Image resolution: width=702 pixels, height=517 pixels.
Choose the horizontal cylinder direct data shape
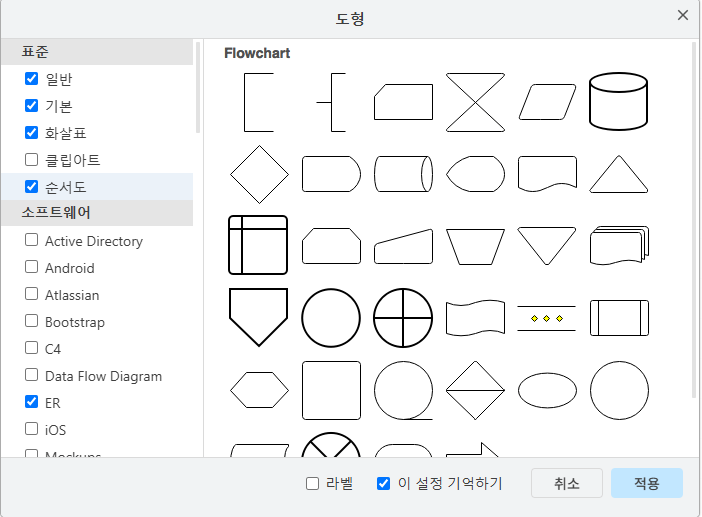[403, 174]
